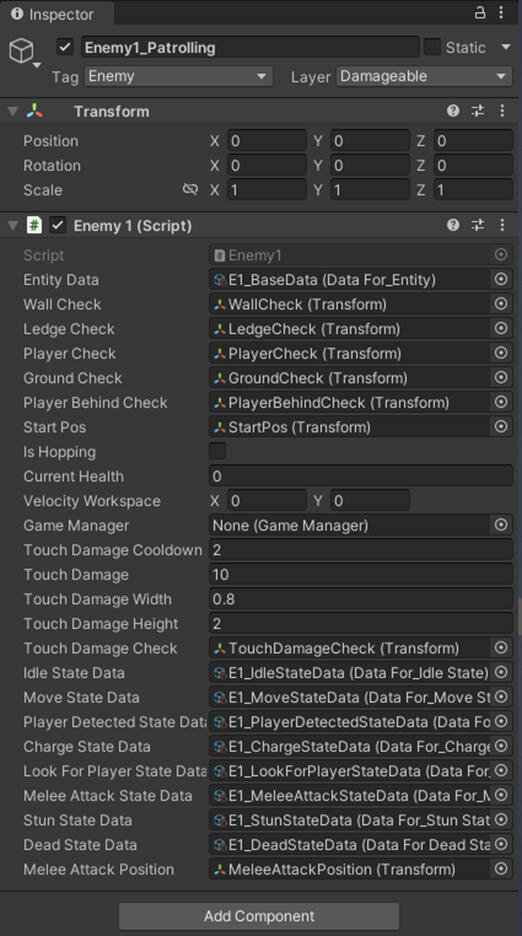Open the Layer dropdown showing Damageable
522x936 pixels.
click(x=424, y=76)
